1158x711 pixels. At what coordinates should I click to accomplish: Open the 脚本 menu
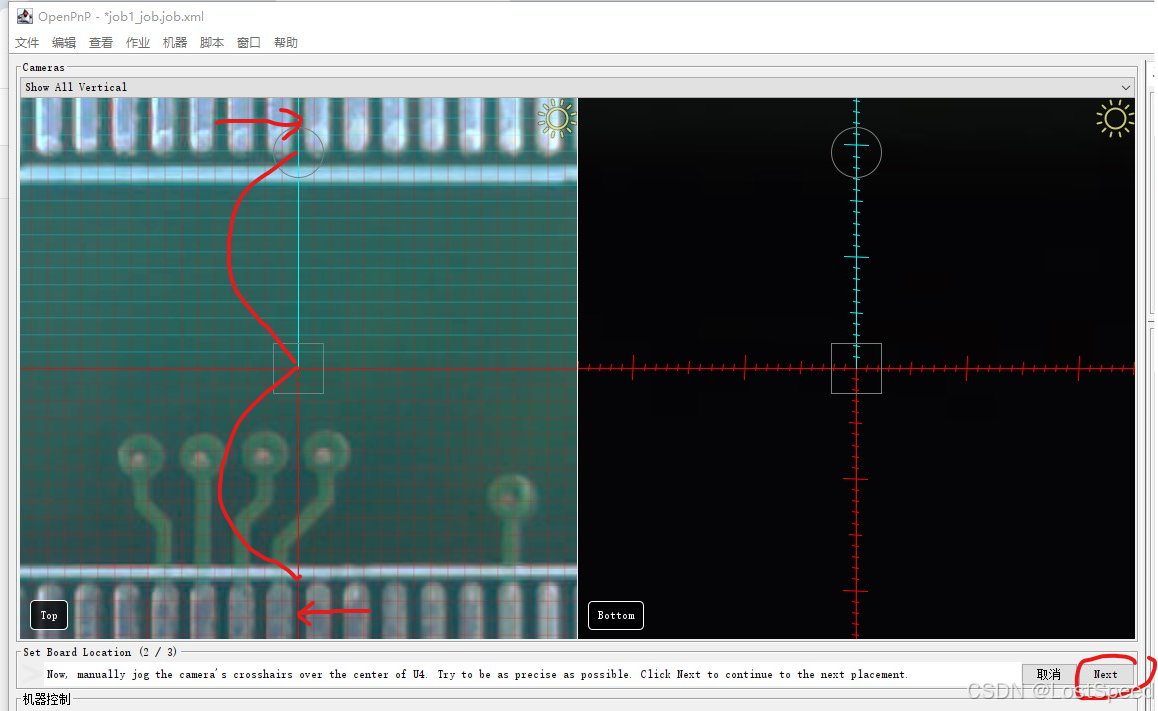pyautogui.click(x=212, y=43)
